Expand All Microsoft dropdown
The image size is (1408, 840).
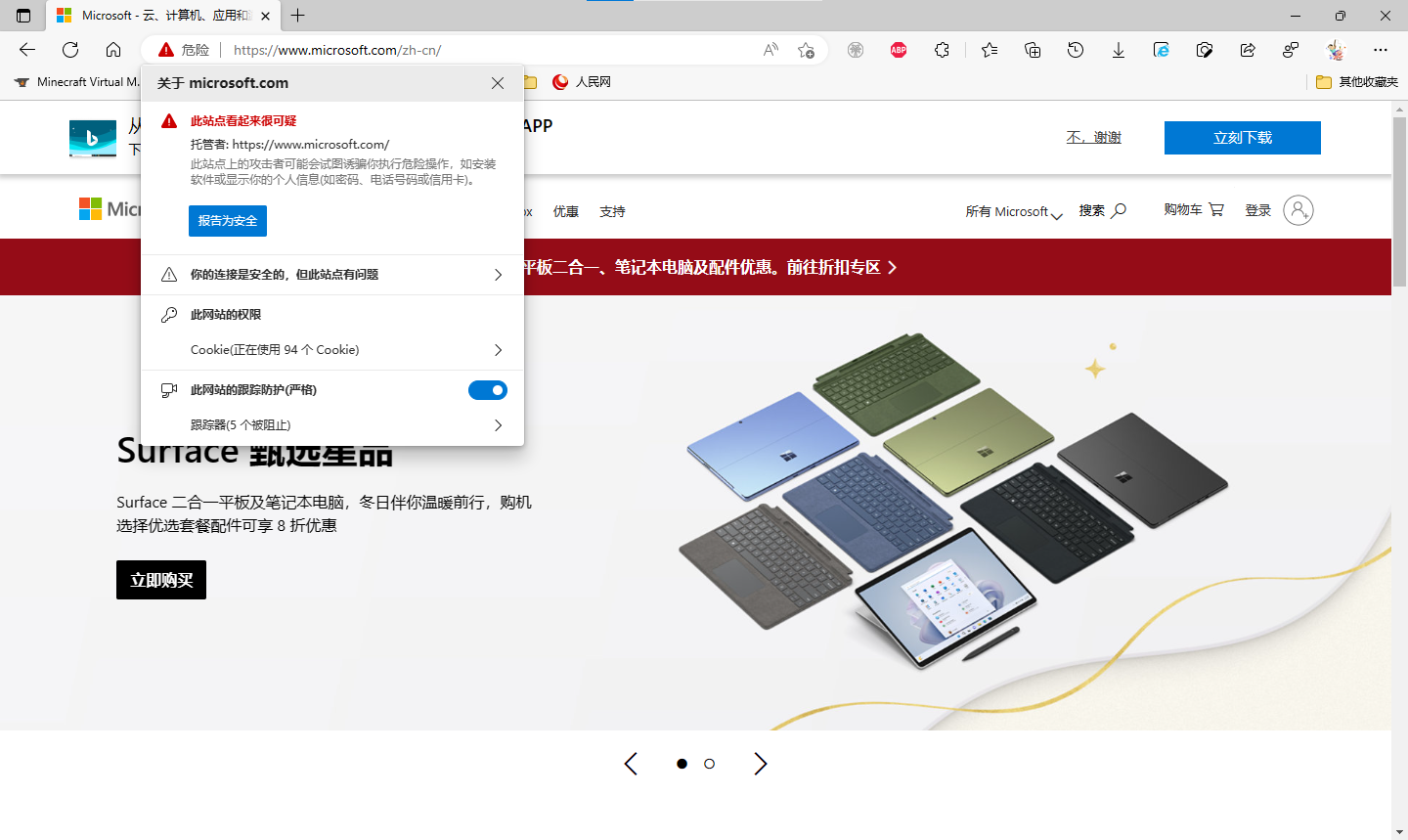point(1014,211)
